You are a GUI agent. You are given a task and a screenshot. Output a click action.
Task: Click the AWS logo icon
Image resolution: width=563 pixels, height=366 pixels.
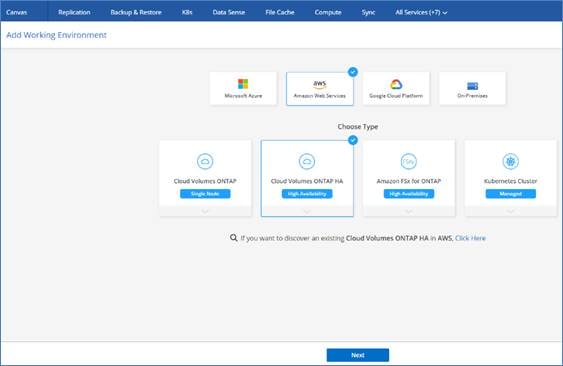tap(320, 84)
